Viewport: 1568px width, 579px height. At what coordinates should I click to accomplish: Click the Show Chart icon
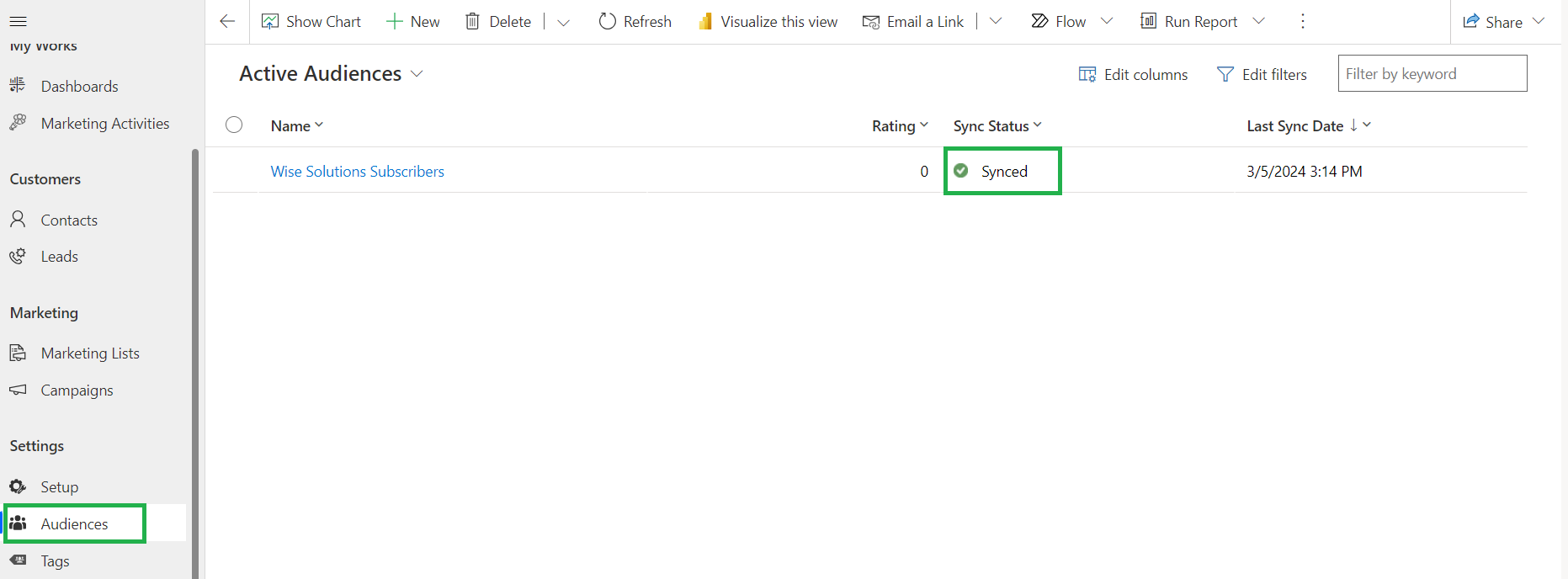pyautogui.click(x=270, y=22)
